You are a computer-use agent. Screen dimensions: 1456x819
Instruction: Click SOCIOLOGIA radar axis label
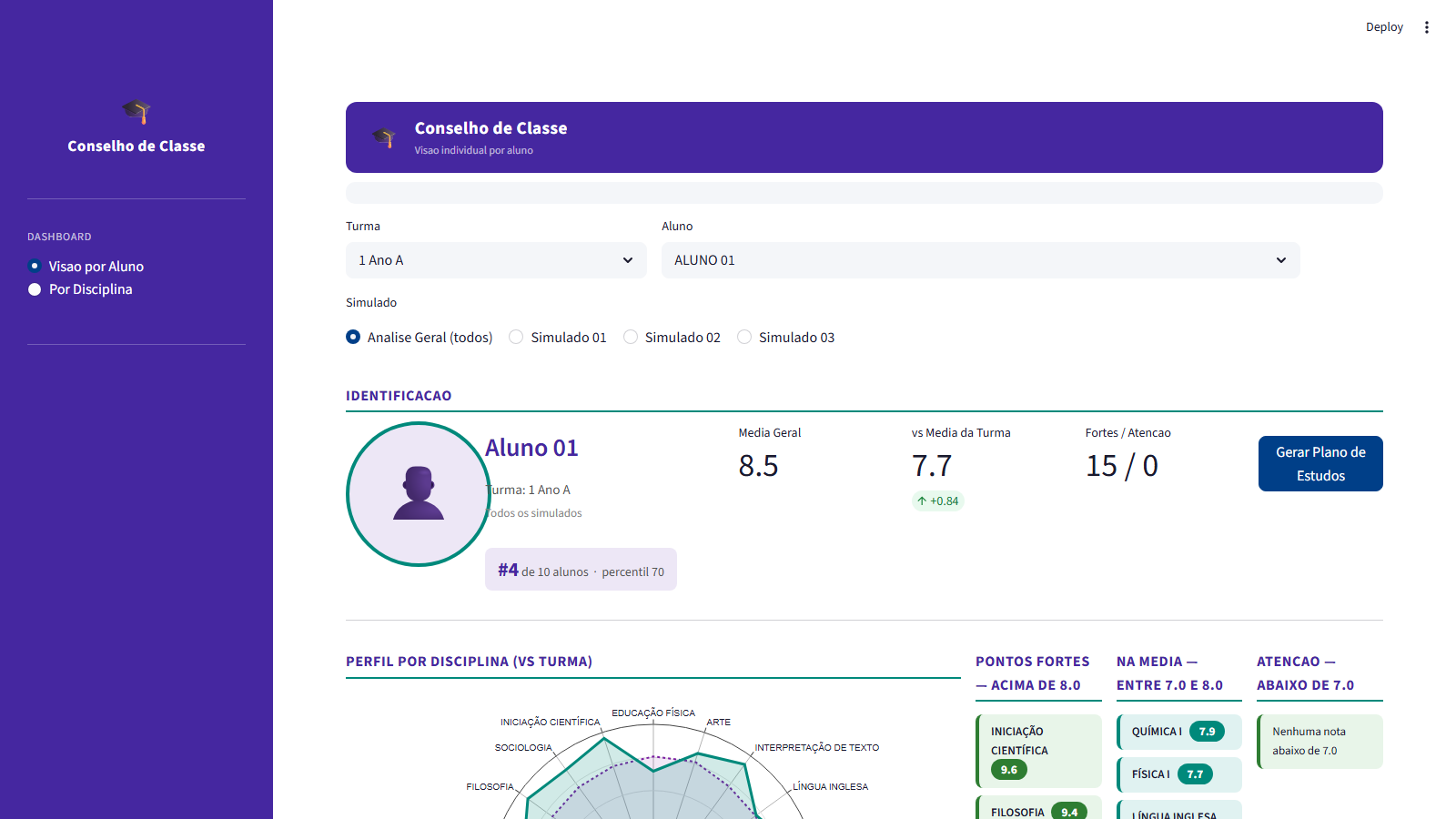click(523, 747)
